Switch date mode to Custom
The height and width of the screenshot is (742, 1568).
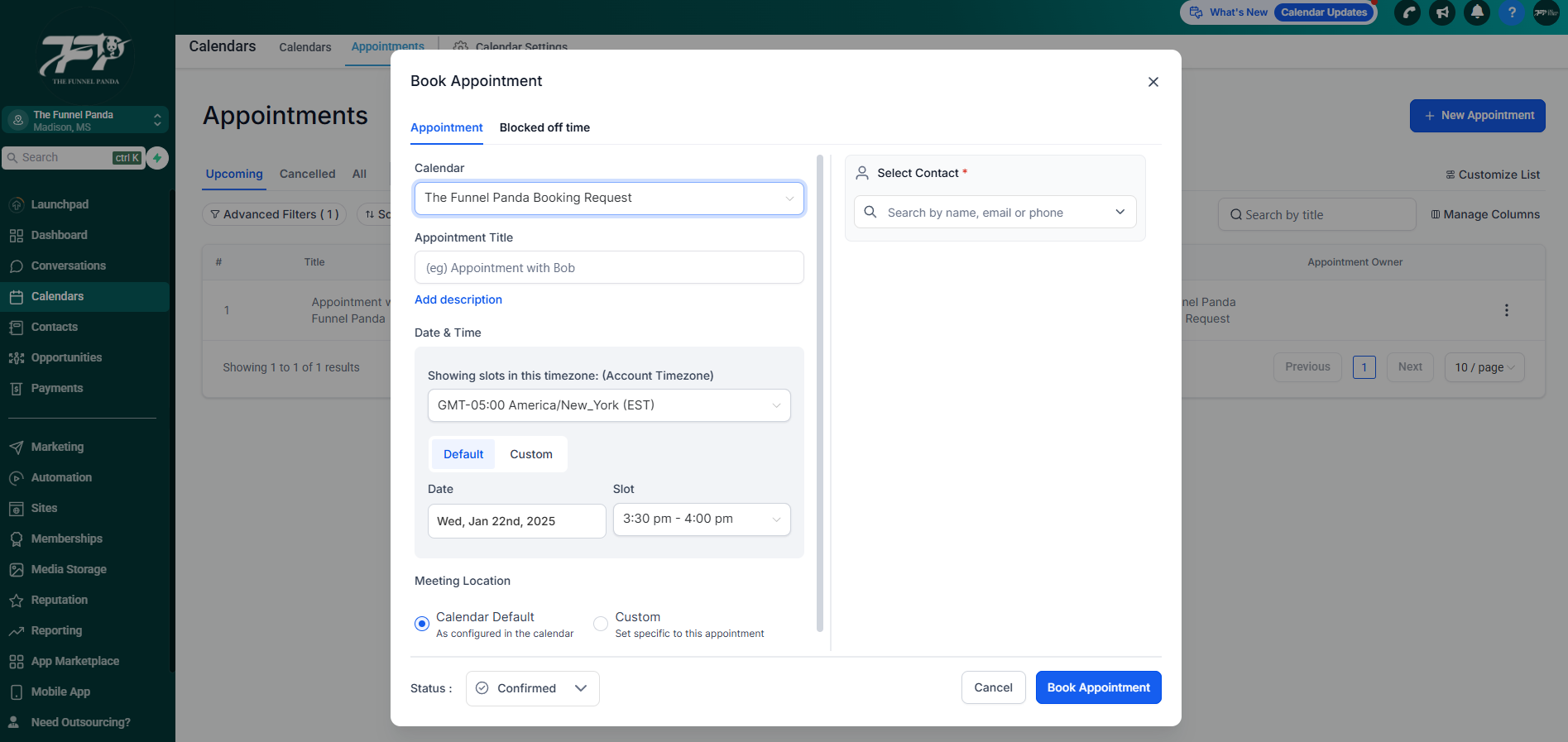pos(530,454)
